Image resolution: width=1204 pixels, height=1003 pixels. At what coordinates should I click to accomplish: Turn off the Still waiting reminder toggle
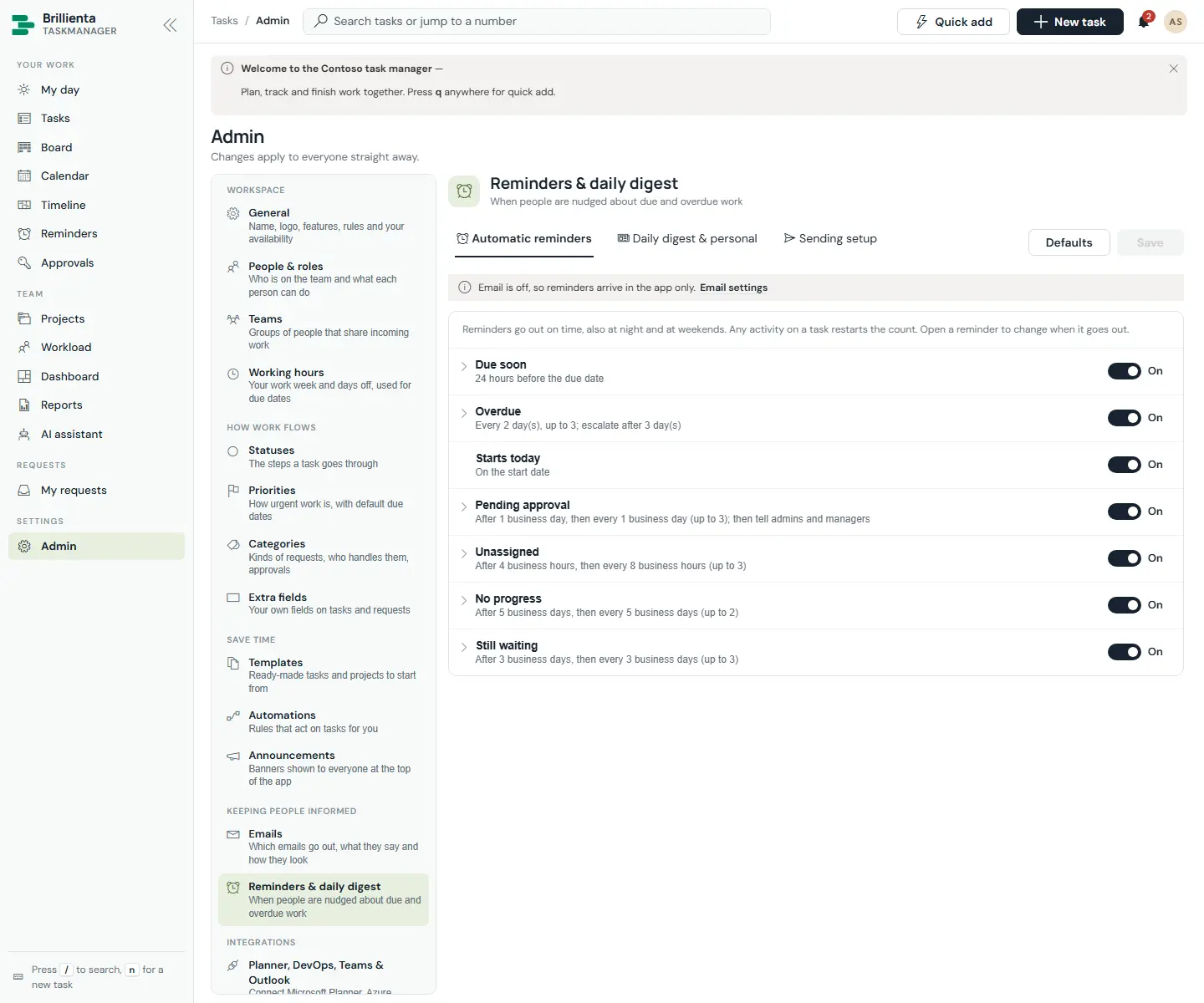[x=1124, y=652]
